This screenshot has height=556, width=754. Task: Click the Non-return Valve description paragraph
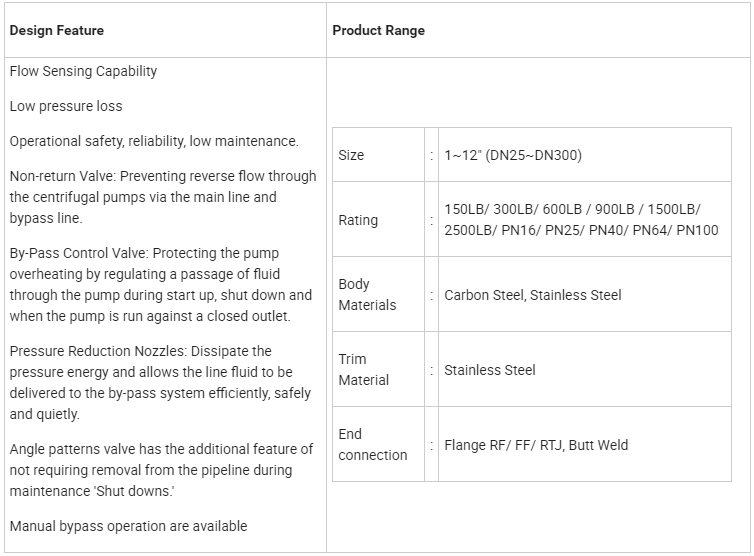click(163, 197)
